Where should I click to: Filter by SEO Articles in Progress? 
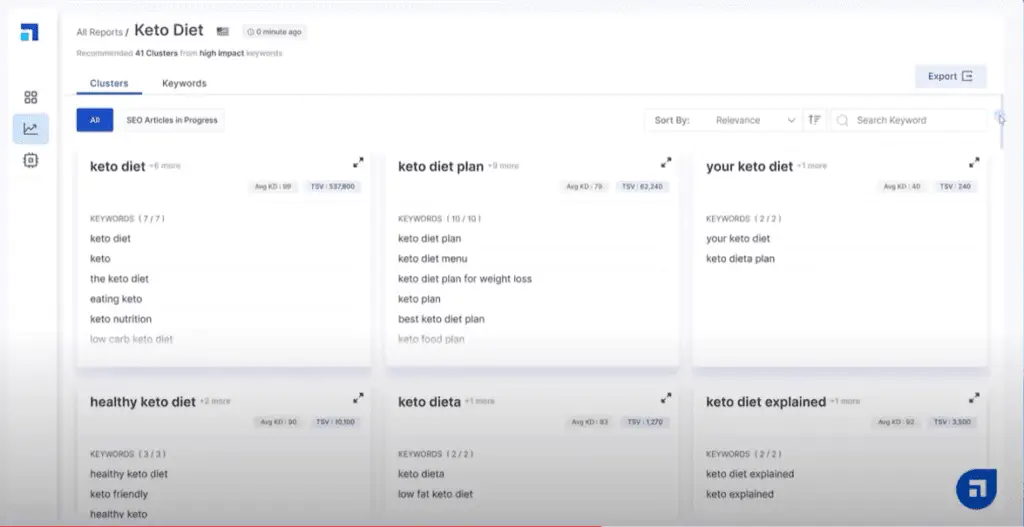click(172, 120)
